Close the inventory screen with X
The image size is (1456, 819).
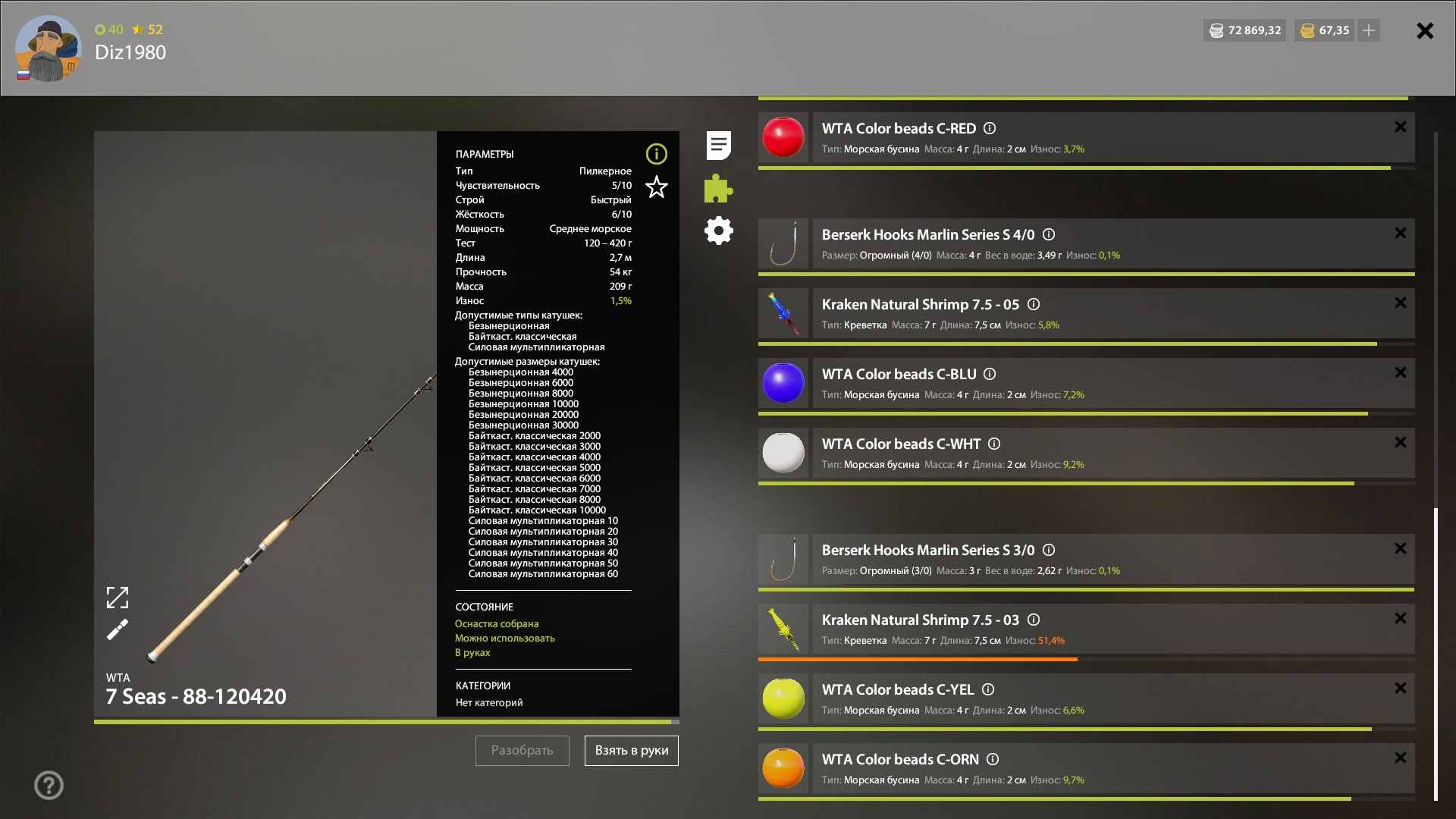(1425, 30)
